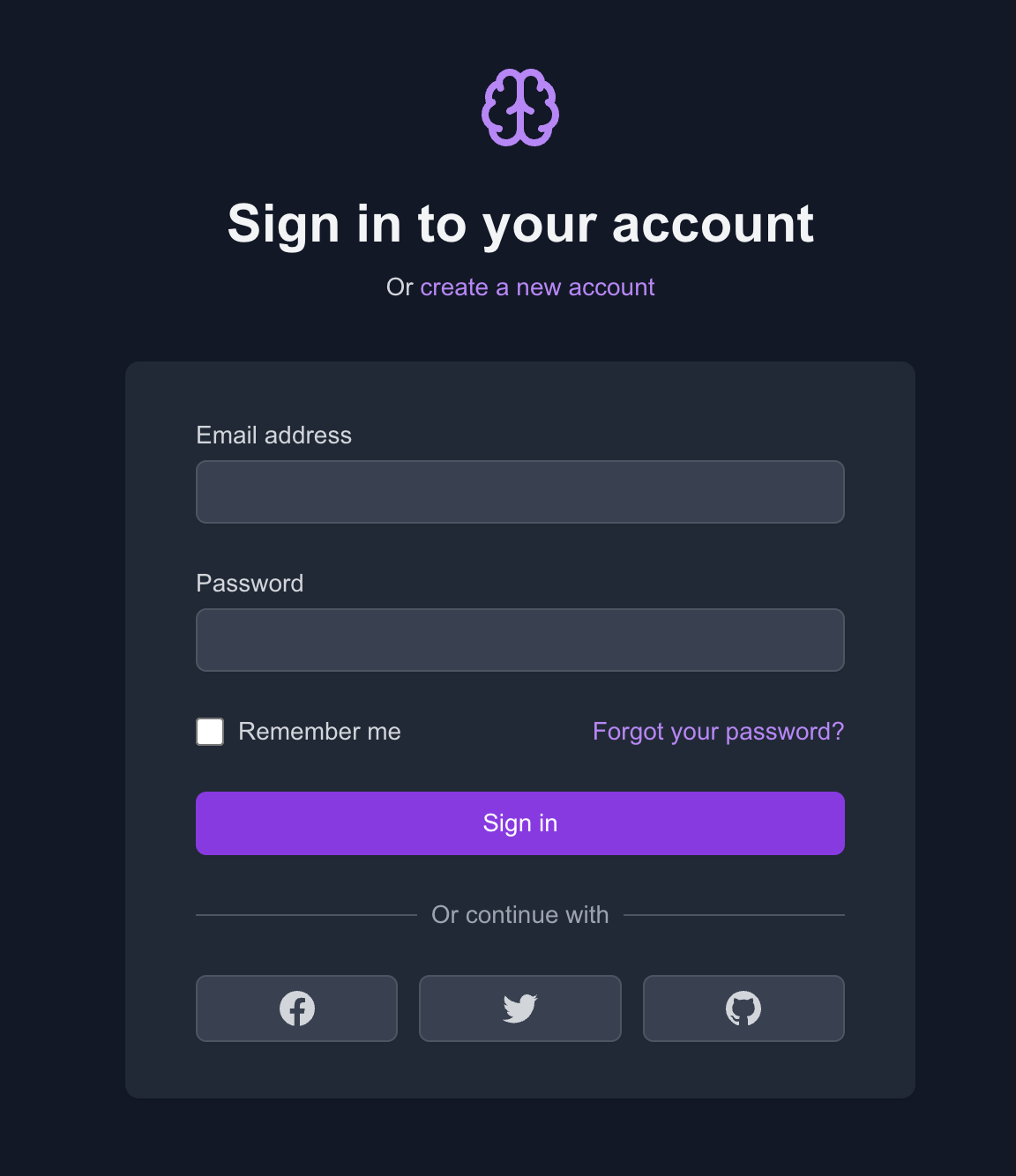The width and height of the screenshot is (1016, 1176).
Task: Continue with the Facebook icon button
Action: [296, 1009]
